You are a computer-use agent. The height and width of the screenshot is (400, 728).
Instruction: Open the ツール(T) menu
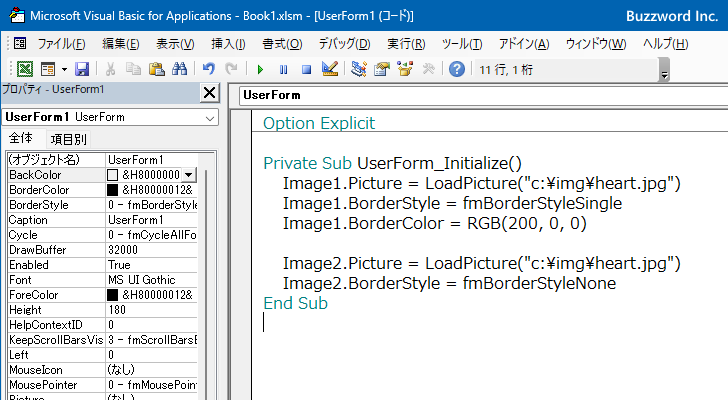pyautogui.click(x=462, y=44)
